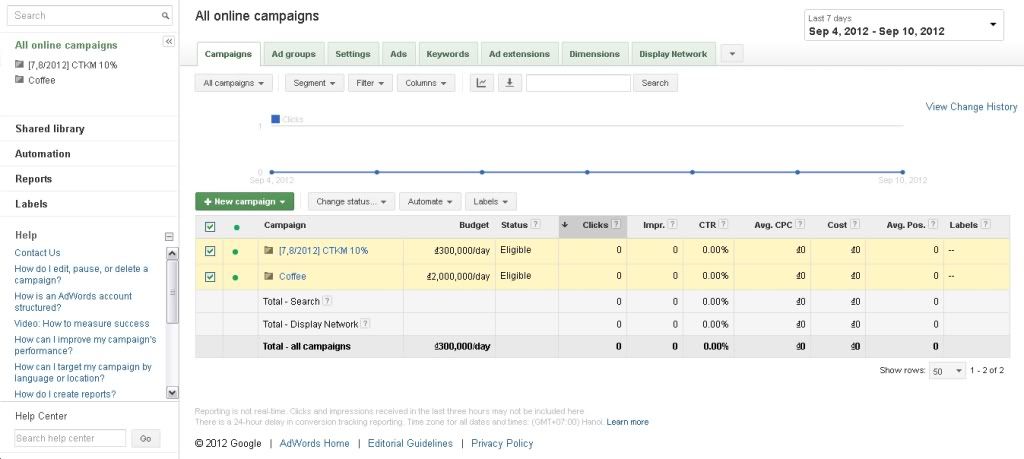Viewport: 1024px width, 459px height.
Task: Click the green status dot of Coffee campaign
Action: (236, 277)
